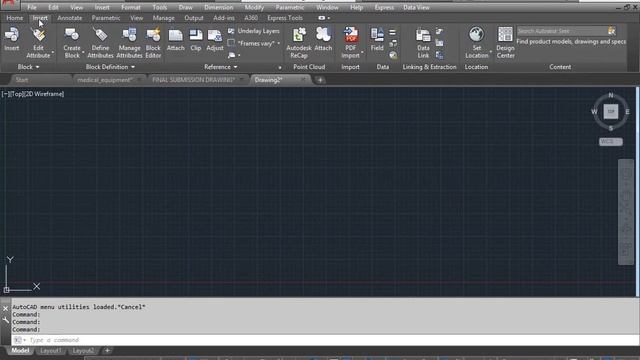Open the Design Center
Viewport: 640px width, 360px height.
point(505,42)
